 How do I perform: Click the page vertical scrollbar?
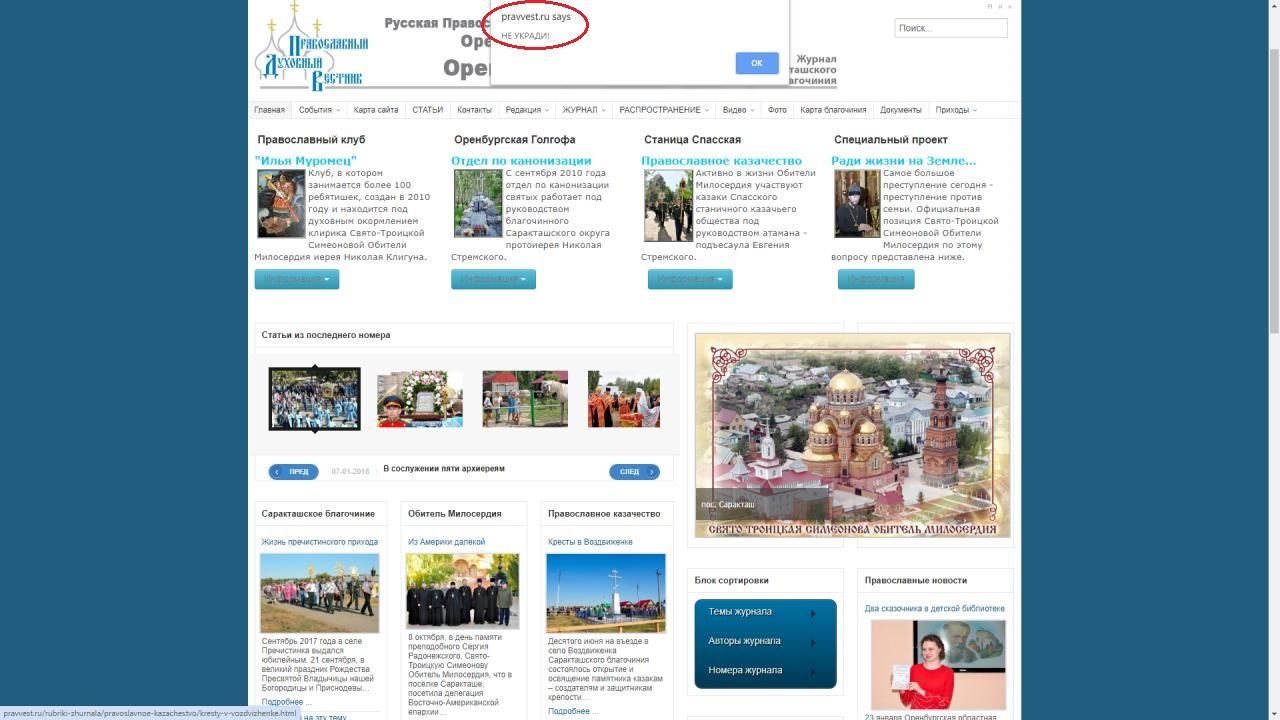click(1273, 190)
